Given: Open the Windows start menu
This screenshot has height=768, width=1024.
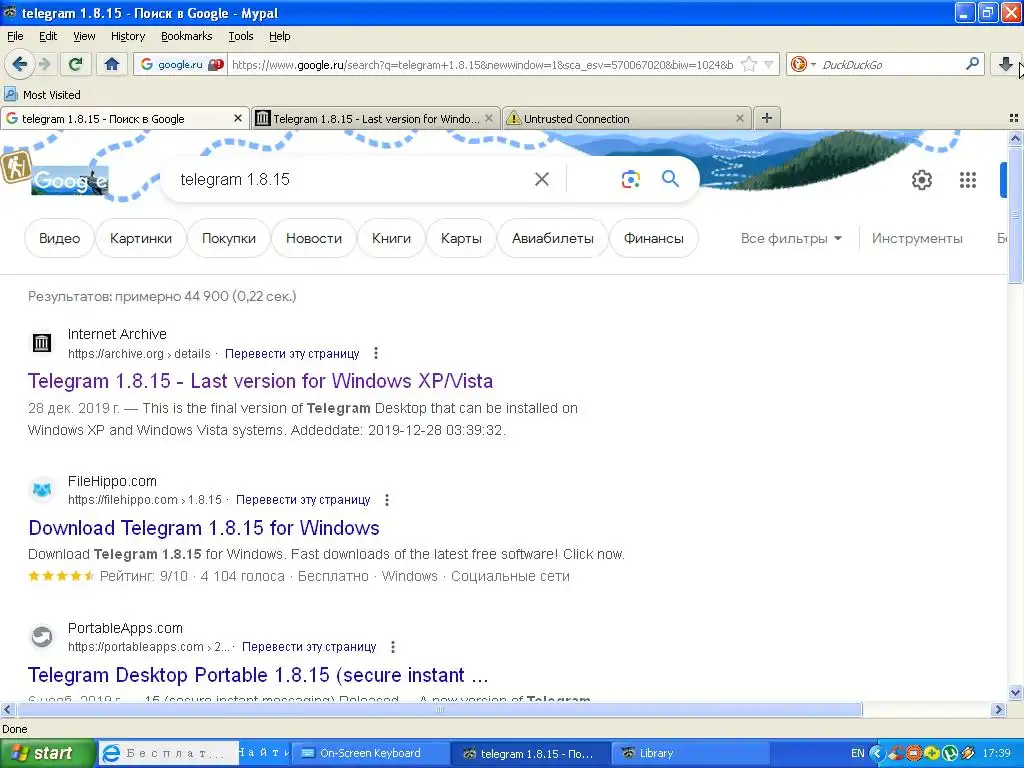Looking at the screenshot, I should (x=47, y=753).
